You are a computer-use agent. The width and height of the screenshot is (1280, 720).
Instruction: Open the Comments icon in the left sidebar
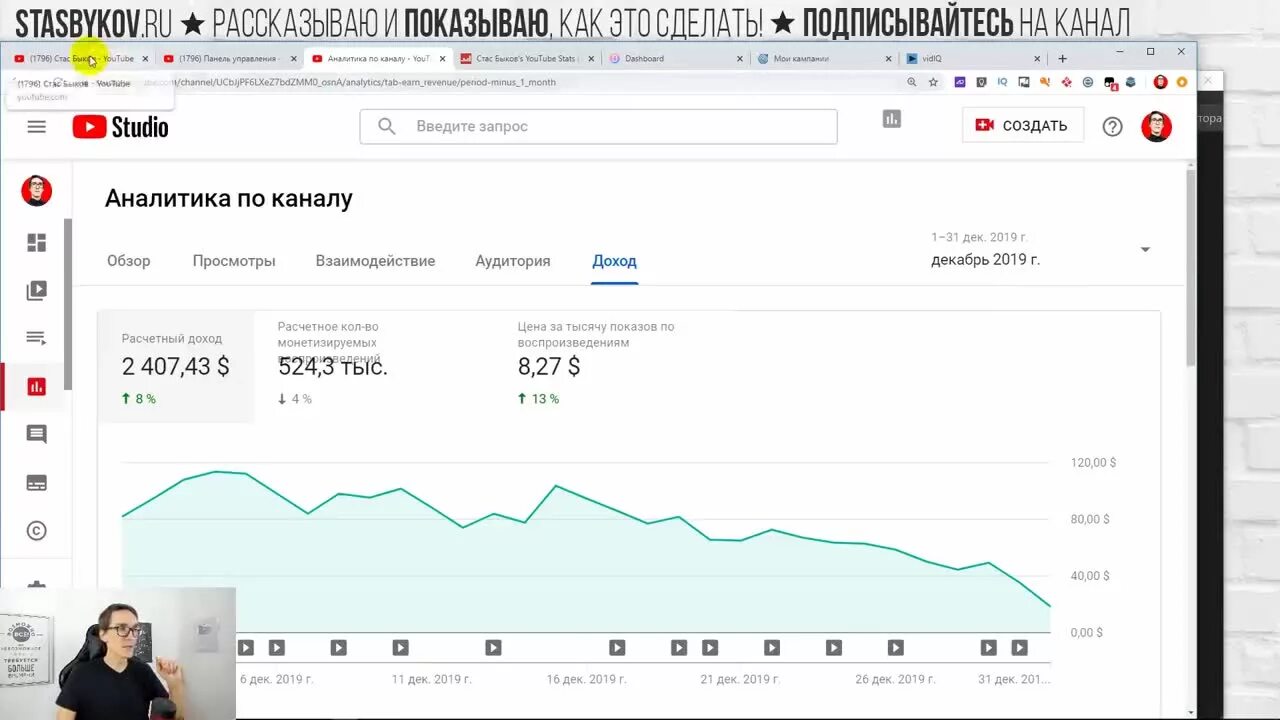pos(36,434)
